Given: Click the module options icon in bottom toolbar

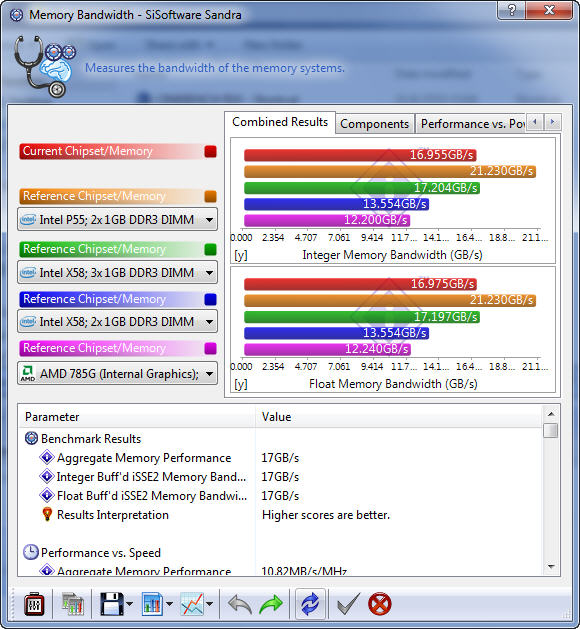Looking at the screenshot, I should tap(34, 604).
